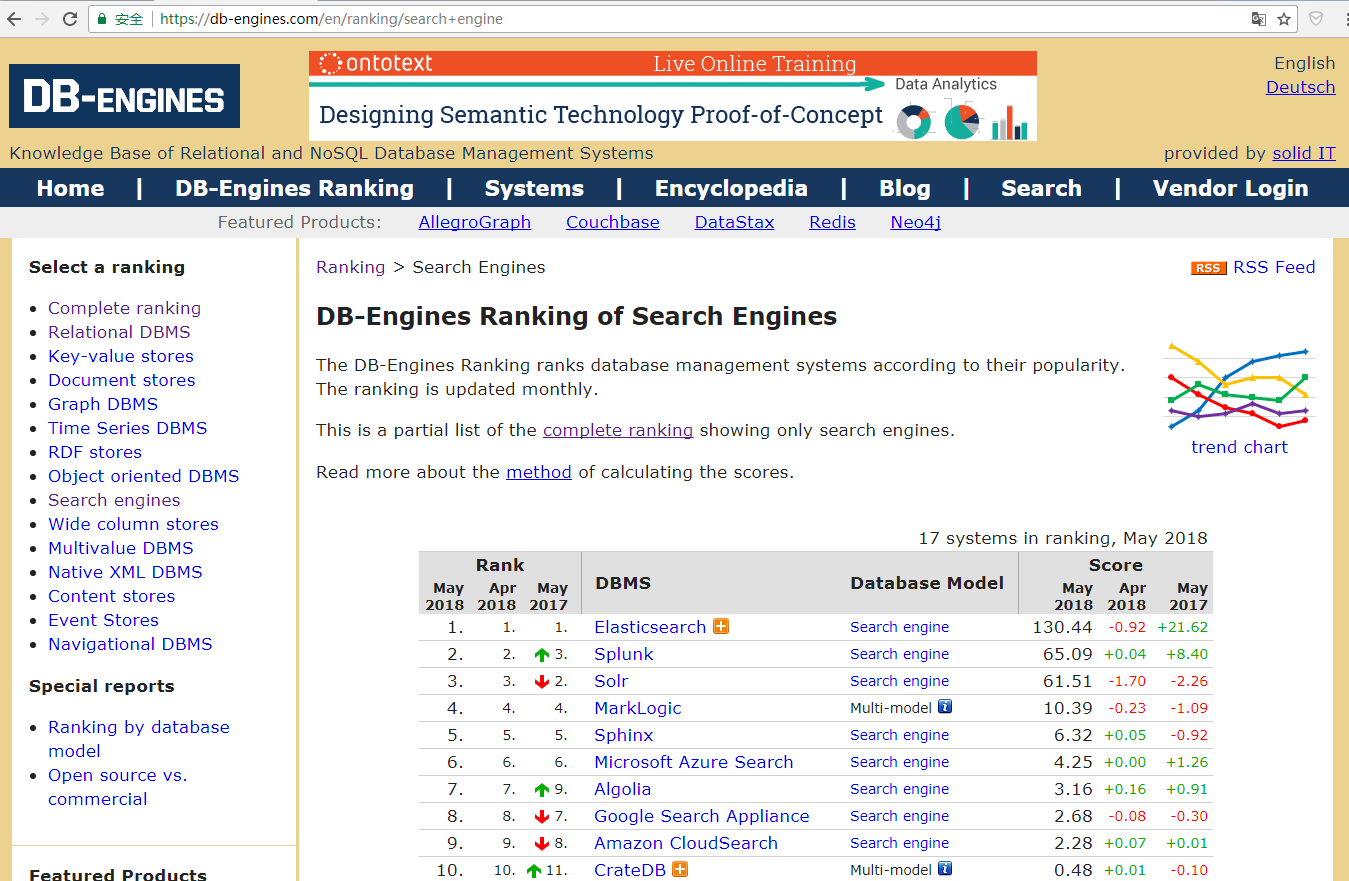Open the Vendor Login menu item
Image resolution: width=1349 pixels, height=881 pixels.
pos(1230,188)
